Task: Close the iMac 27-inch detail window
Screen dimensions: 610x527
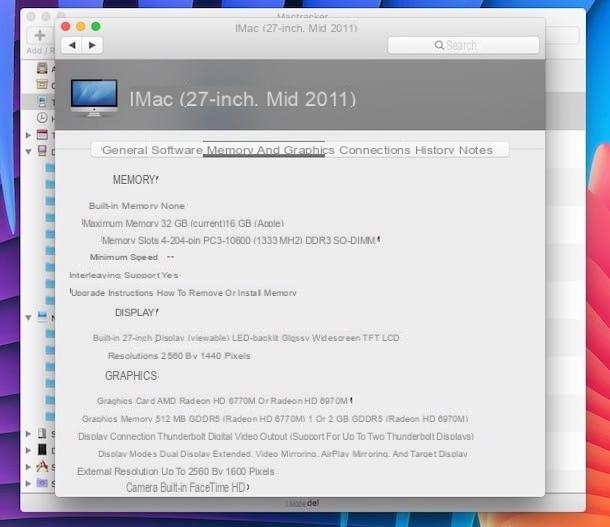Action: (66, 26)
